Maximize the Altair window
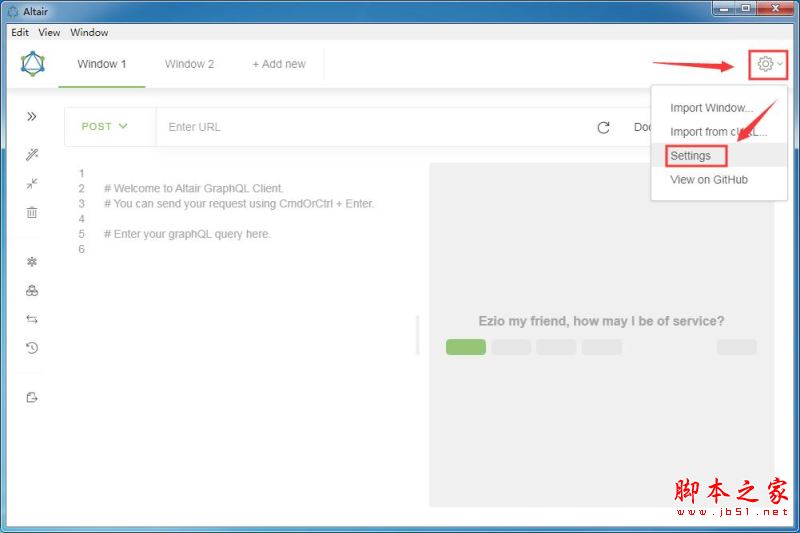 [745, 8]
